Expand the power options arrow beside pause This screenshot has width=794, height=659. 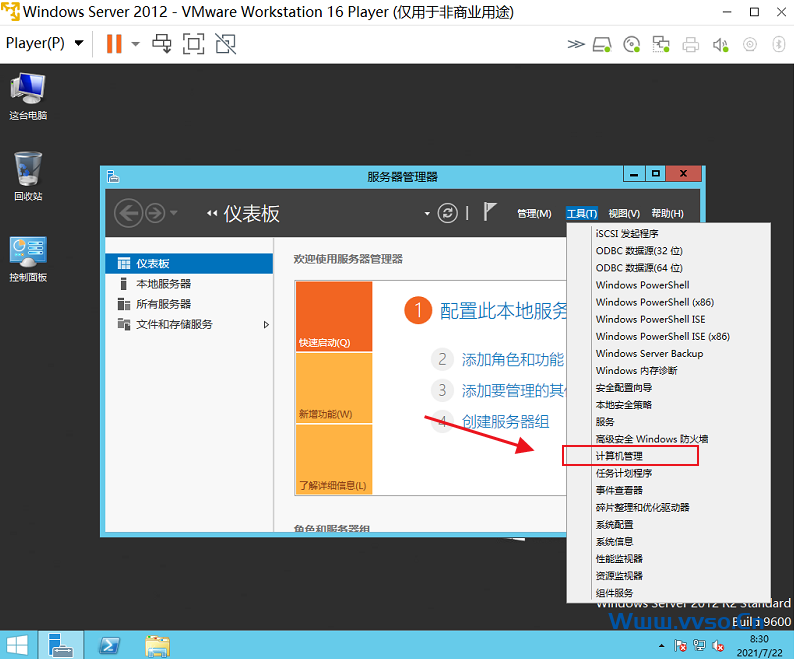[x=135, y=44]
